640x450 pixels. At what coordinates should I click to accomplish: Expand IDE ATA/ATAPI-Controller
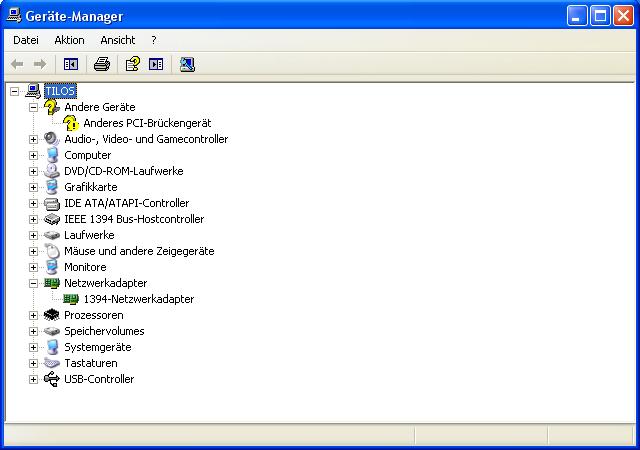coord(33,203)
